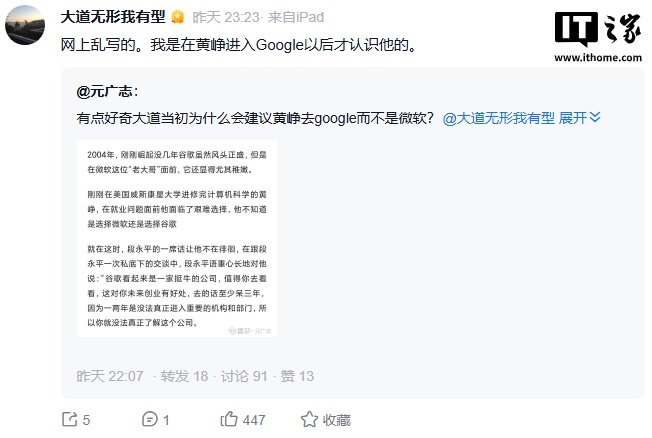Open comments via the speech bubble icon

pos(150,419)
